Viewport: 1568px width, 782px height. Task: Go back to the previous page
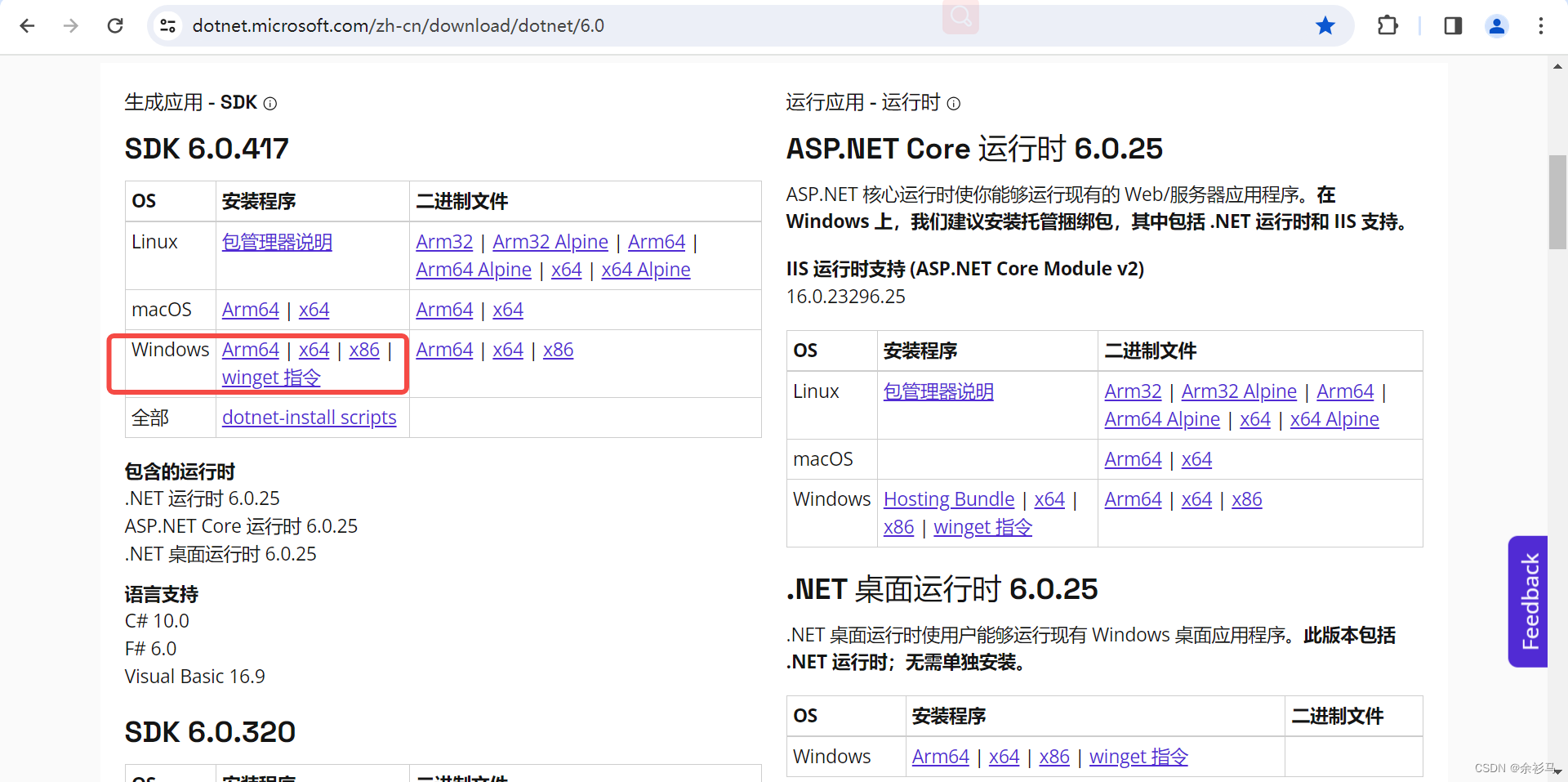point(27,26)
